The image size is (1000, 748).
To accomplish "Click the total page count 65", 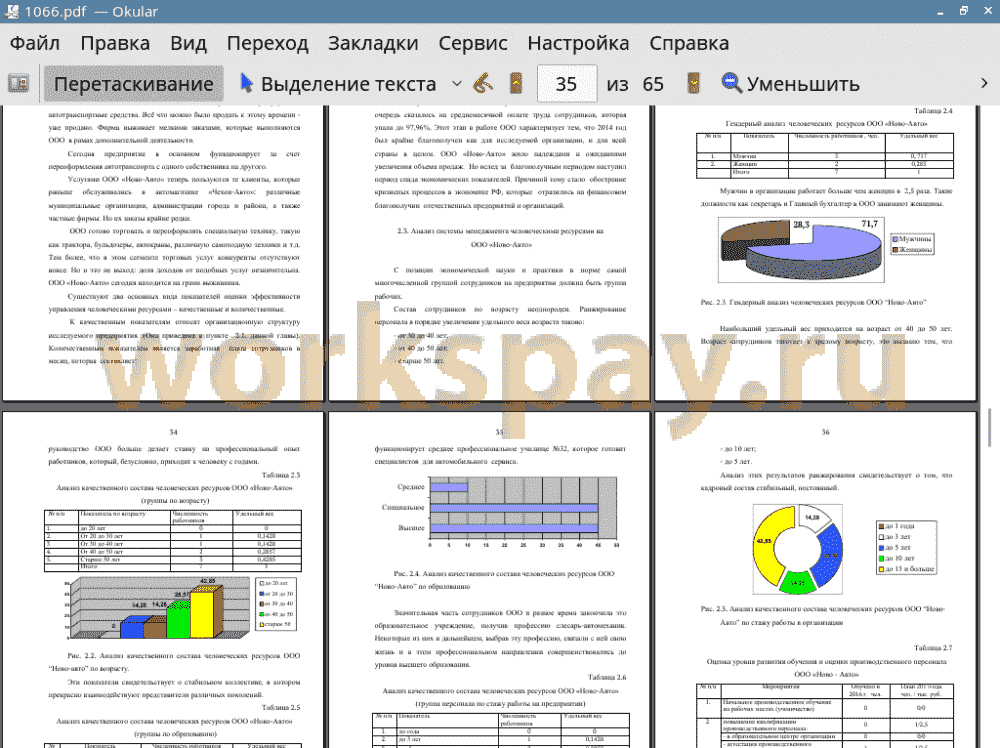I will pos(652,84).
